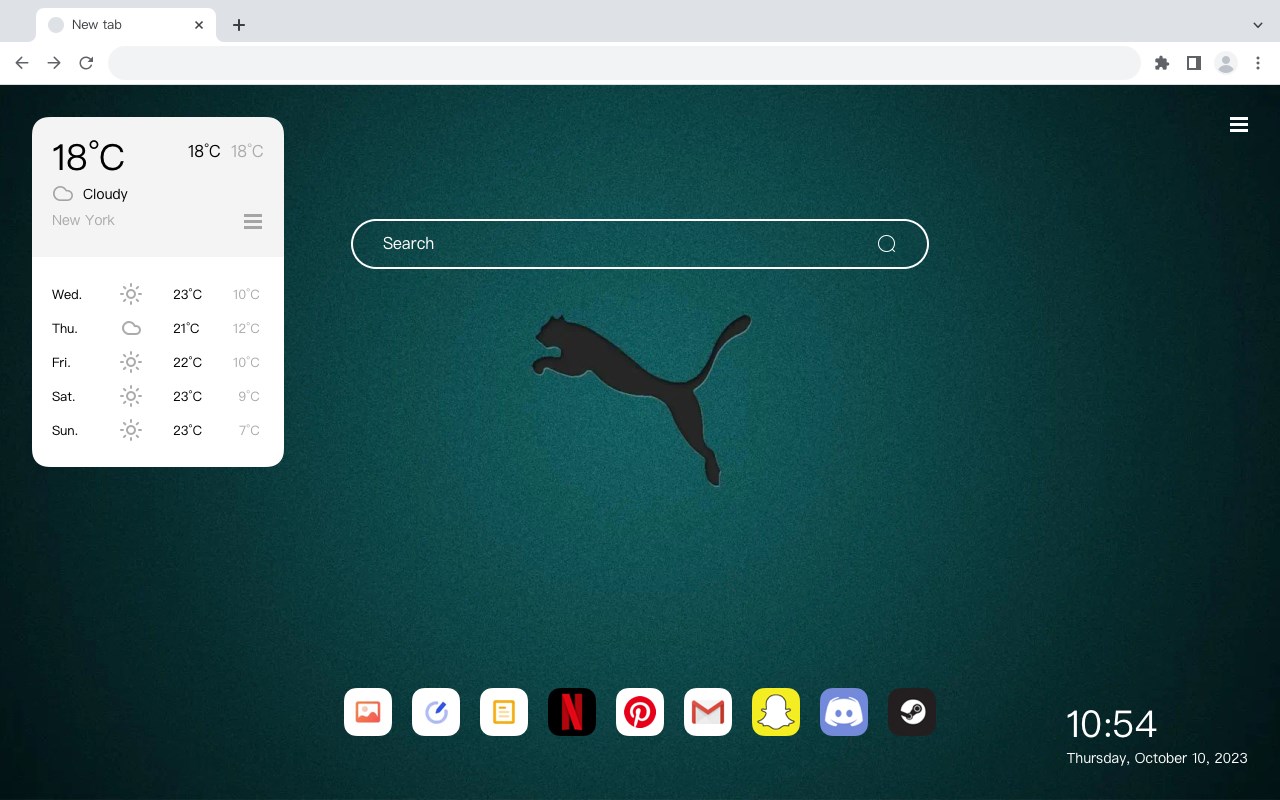
Task: Click the magnifier icon in the search box
Action: click(x=886, y=244)
